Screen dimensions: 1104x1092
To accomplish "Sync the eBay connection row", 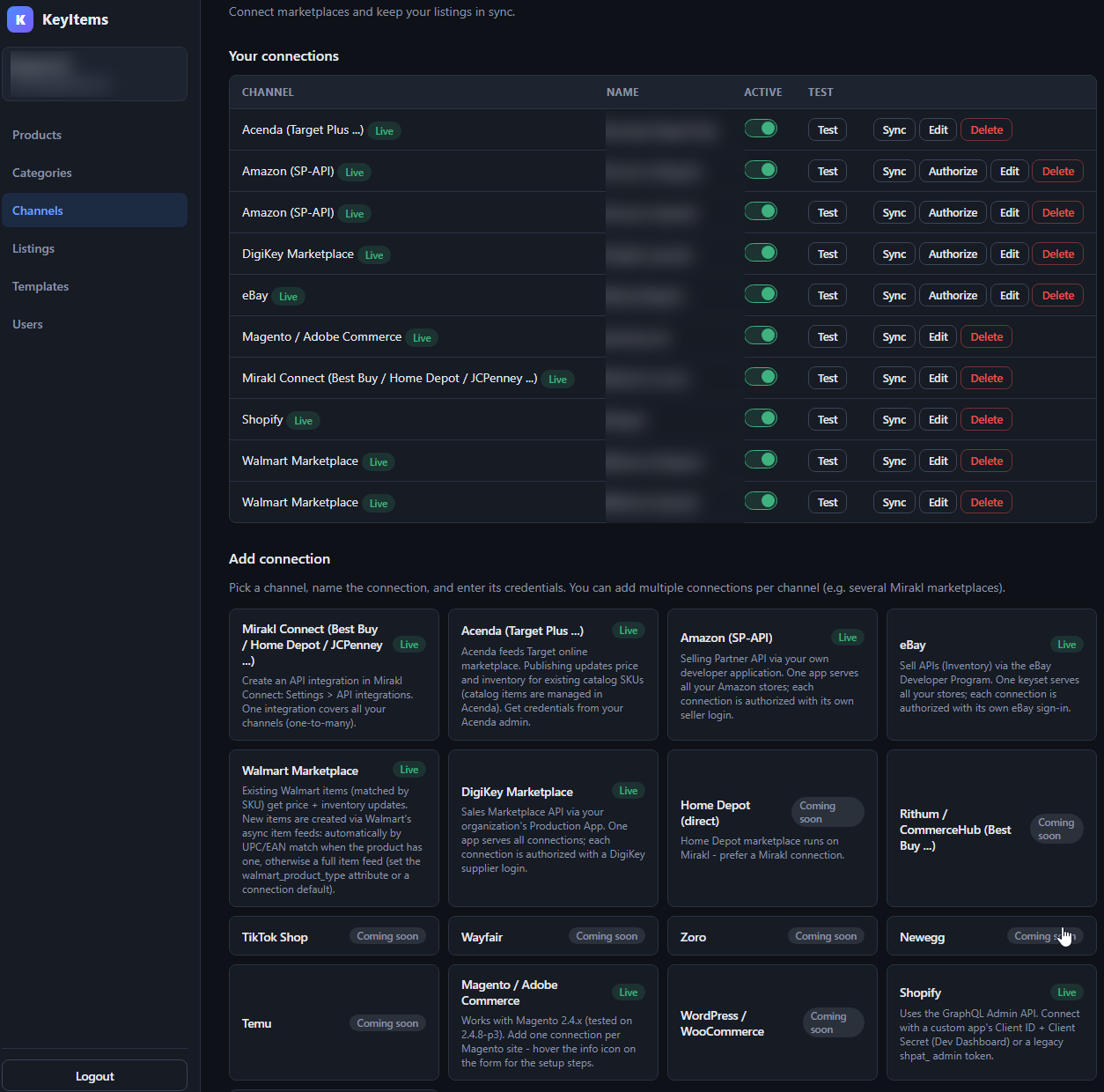I will [894, 295].
